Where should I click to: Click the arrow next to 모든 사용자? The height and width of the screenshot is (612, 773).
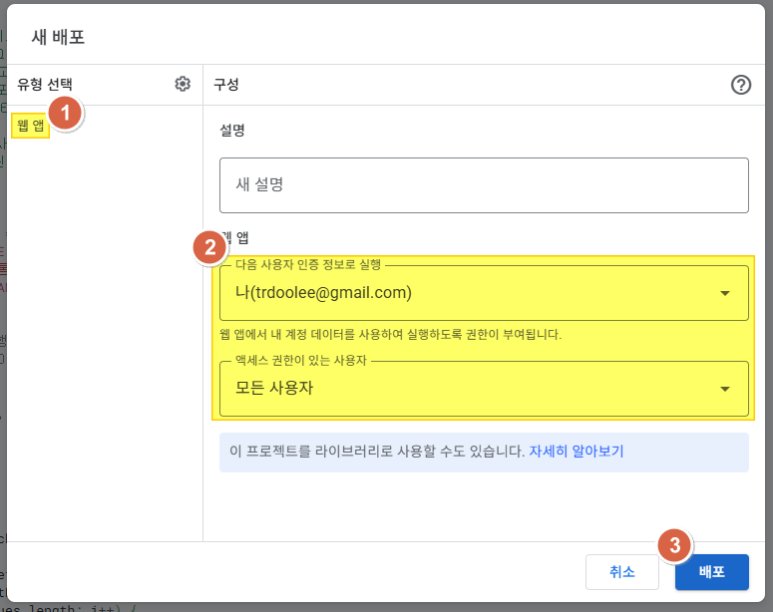coord(725,389)
